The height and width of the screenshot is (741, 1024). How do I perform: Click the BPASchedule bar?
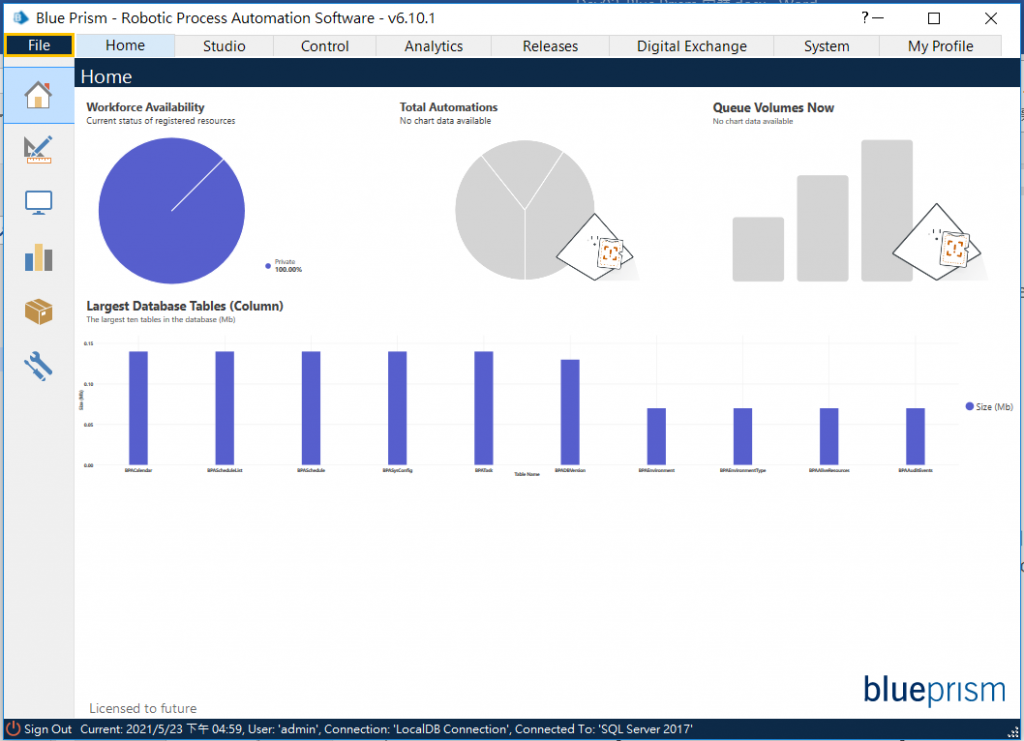pyautogui.click(x=311, y=408)
